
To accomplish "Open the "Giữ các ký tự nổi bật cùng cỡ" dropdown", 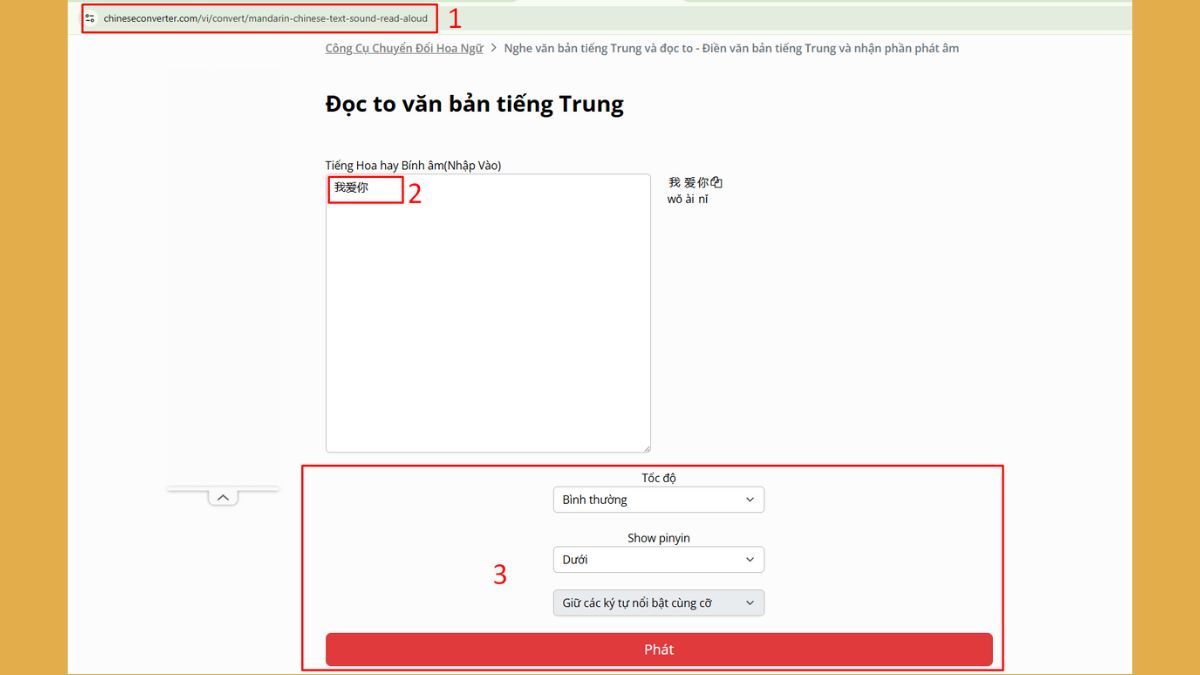I will click(x=658, y=602).
